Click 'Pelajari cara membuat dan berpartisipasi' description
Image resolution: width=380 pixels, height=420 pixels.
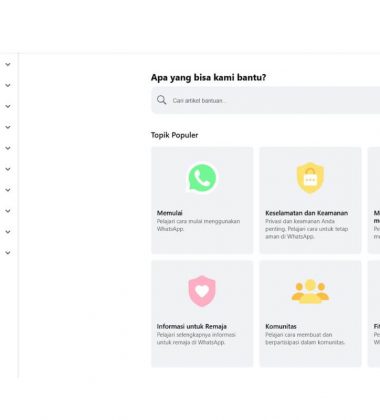pyautogui.click(x=305, y=338)
